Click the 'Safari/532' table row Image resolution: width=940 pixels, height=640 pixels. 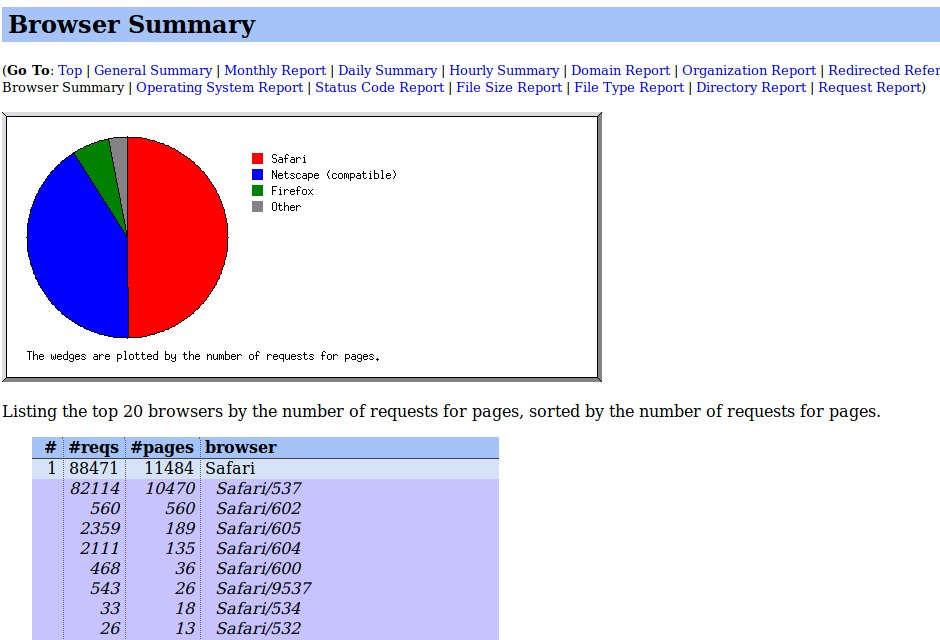pyautogui.click(x=265, y=629)
